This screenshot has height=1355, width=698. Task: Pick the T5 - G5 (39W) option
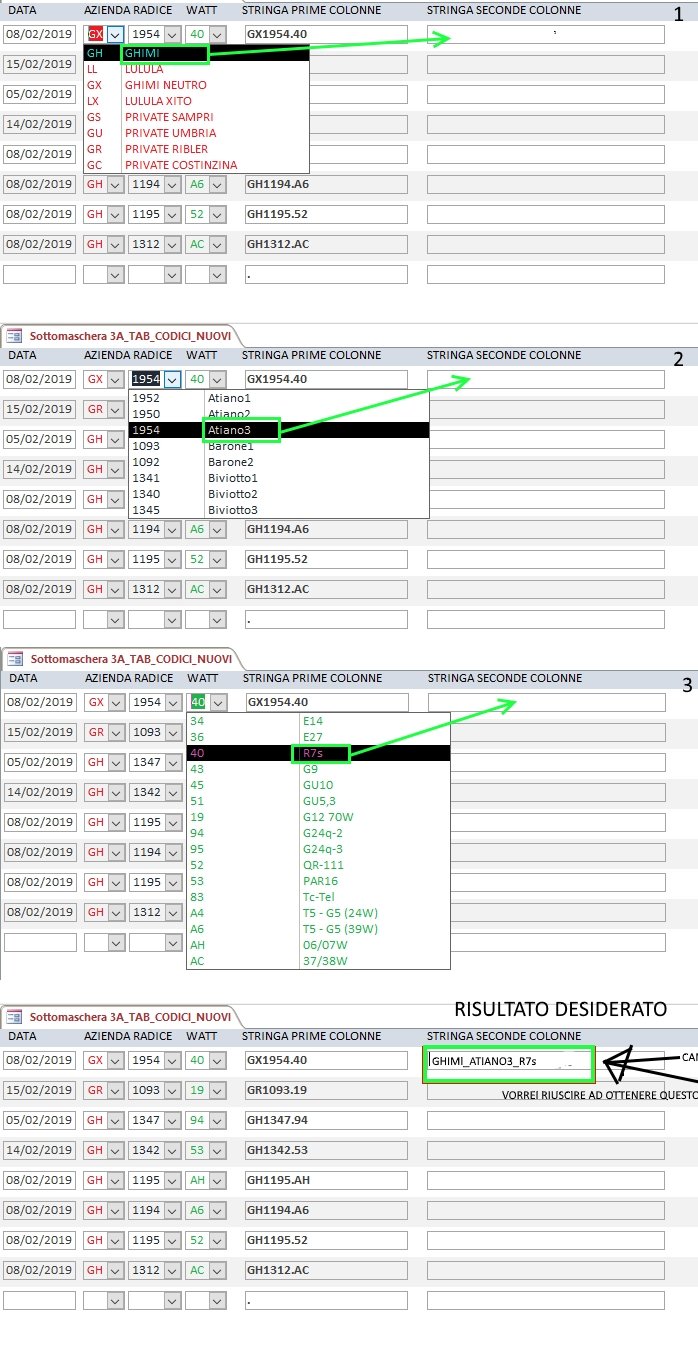click(x=340, y=929)
